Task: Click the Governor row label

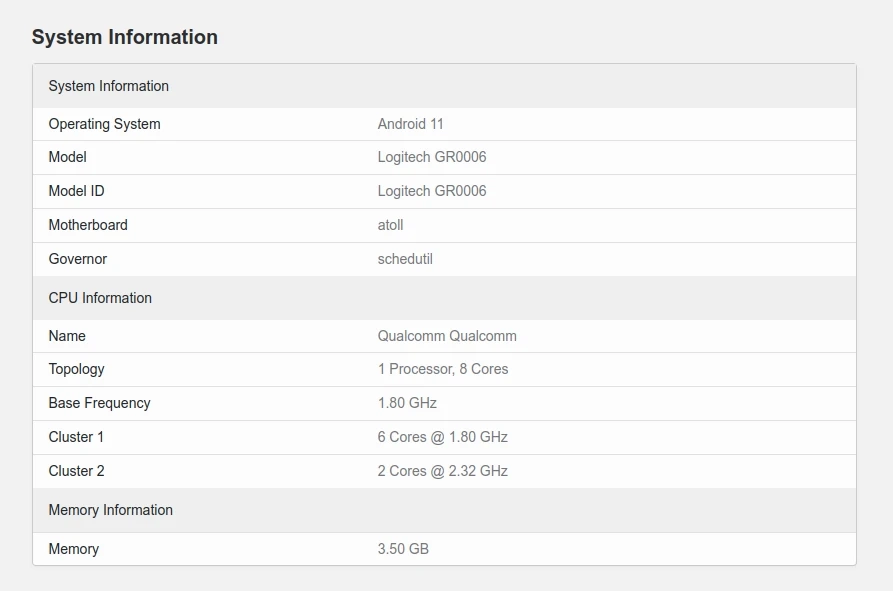Action: tap(77, 259)
